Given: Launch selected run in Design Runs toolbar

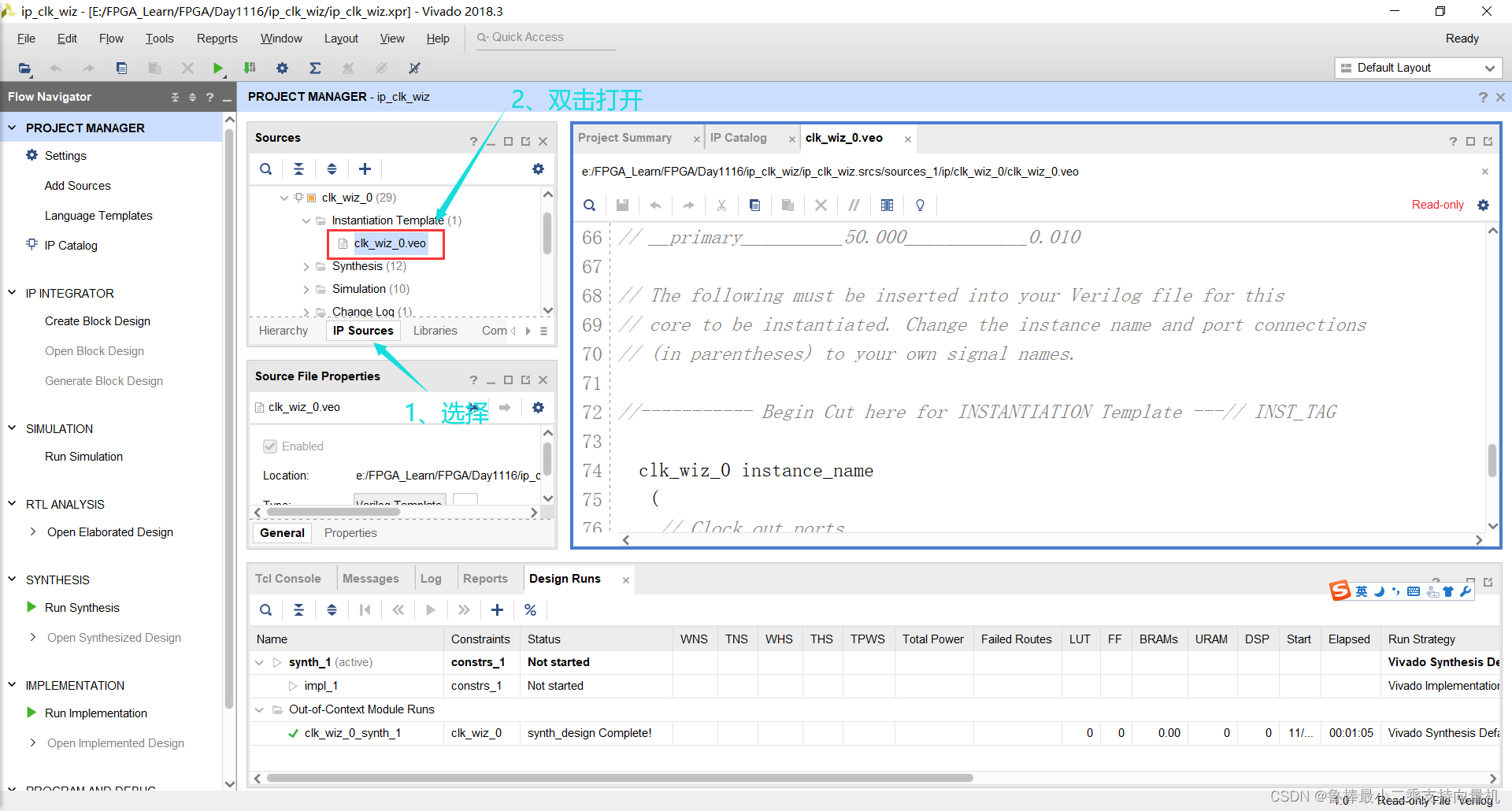Looking at the screenshot, I should tap(431, 609).
